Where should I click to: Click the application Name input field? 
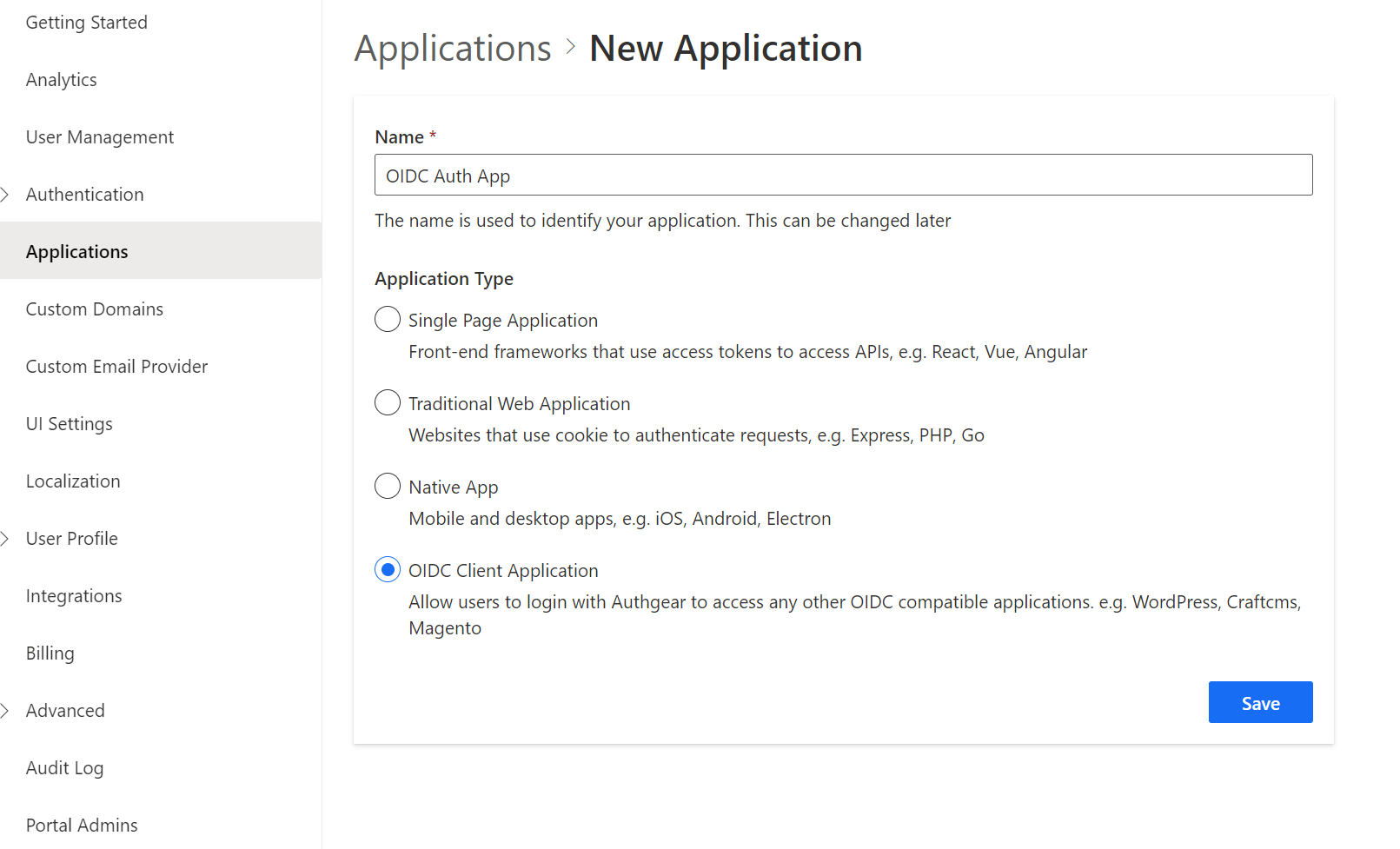[x=843, y=175]
